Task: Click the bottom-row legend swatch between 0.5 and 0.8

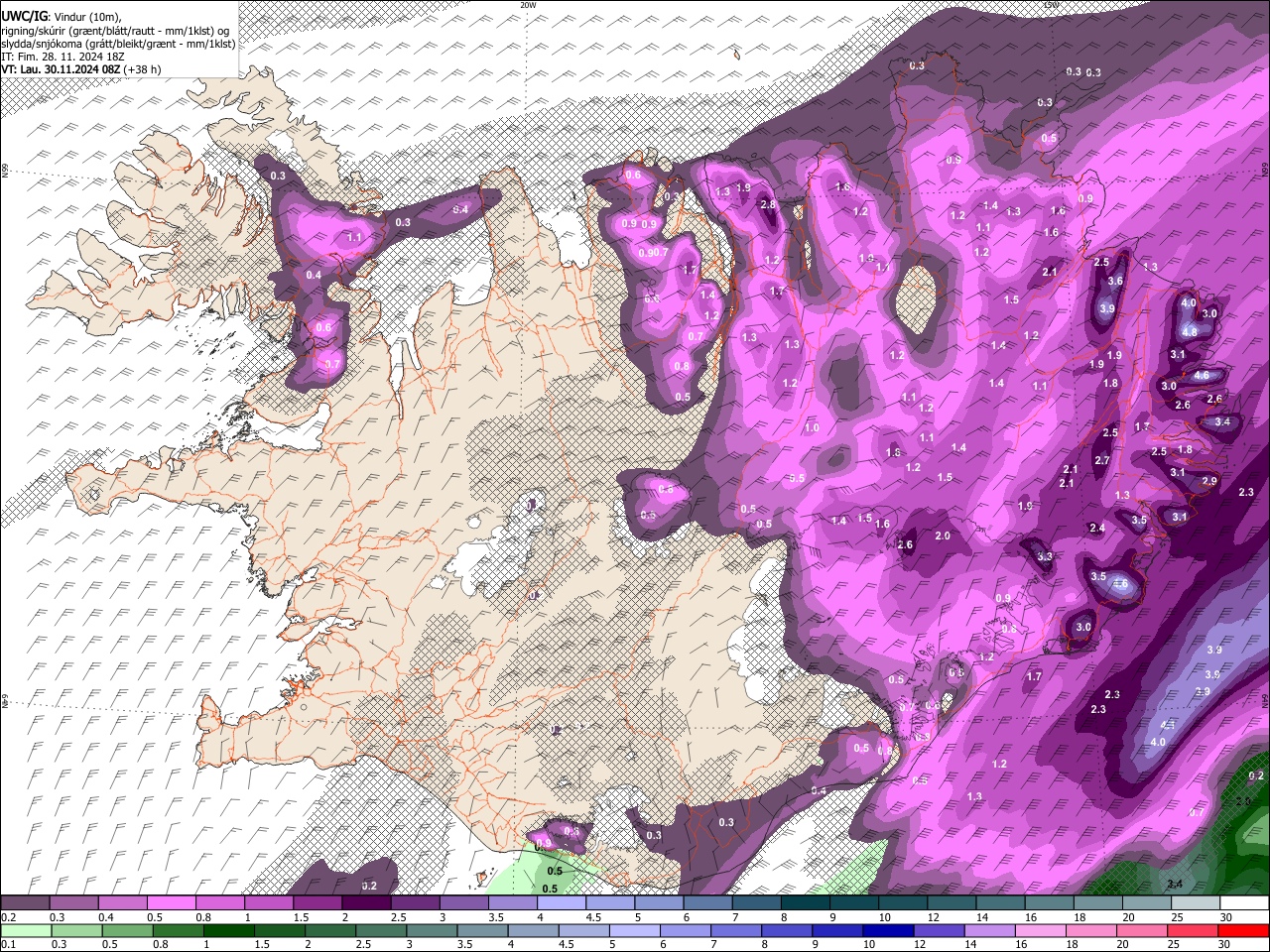Action: pyautogui.click(x=126, y=931)
